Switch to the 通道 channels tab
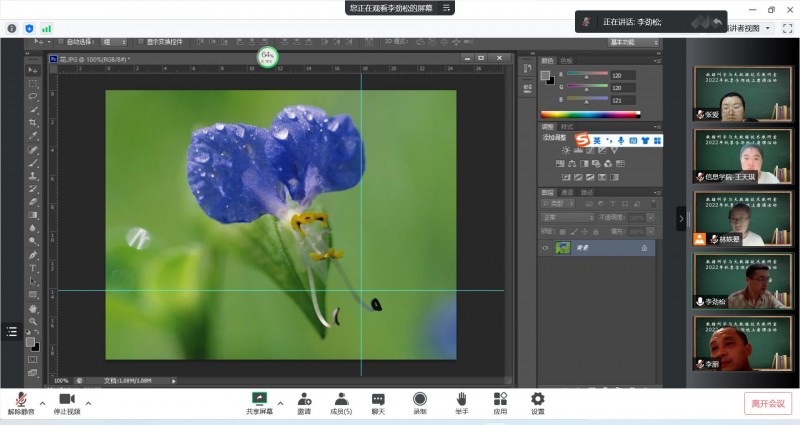This screenshot has height=425, width=800. [567, 192]
